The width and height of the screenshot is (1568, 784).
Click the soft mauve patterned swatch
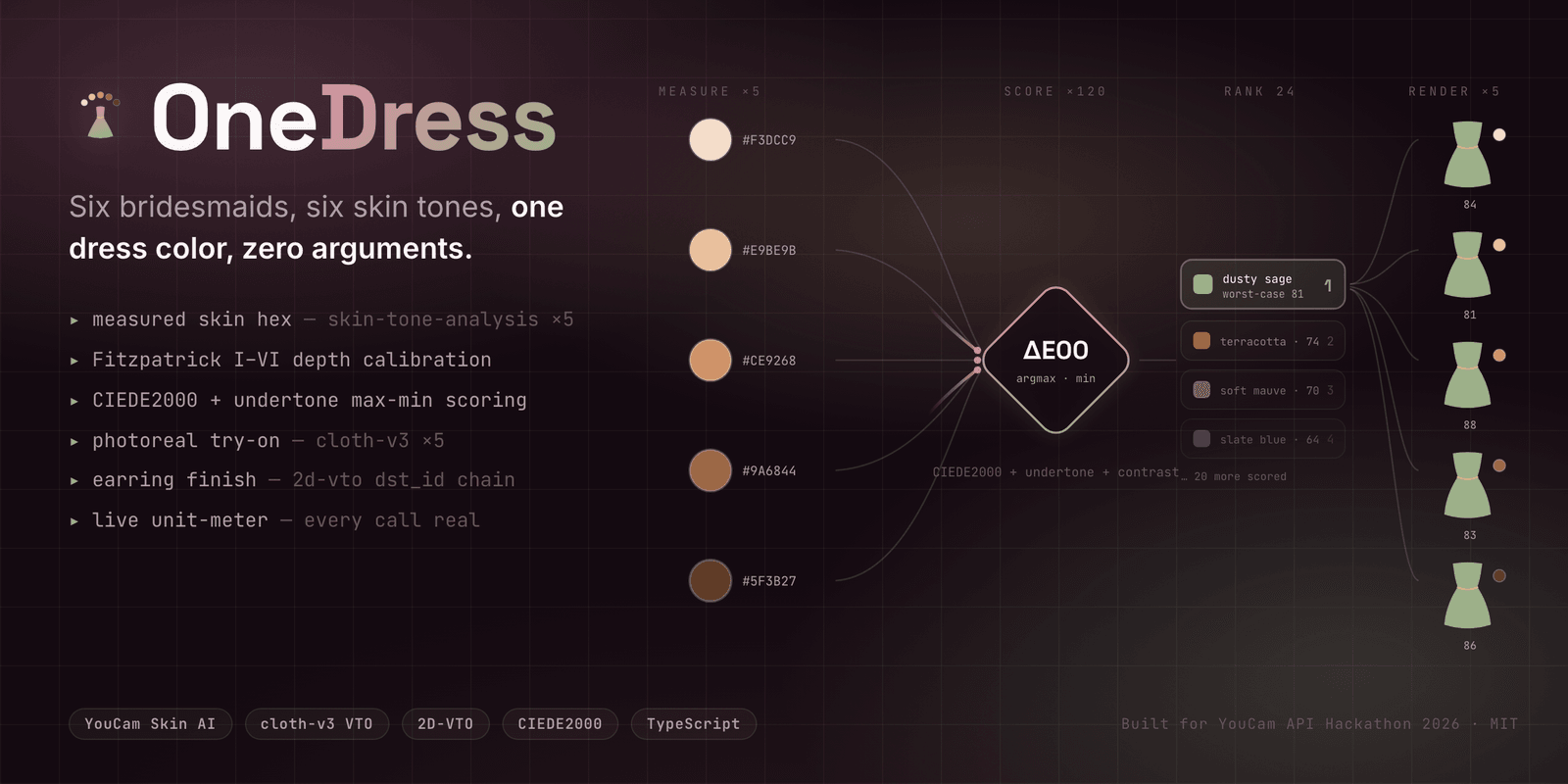click(1201, 390)
